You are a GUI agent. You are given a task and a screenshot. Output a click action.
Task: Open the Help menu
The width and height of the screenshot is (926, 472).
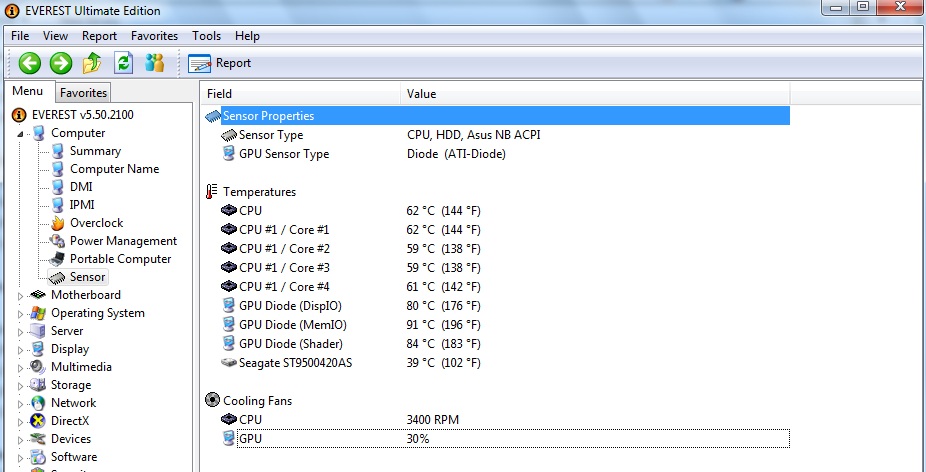247,36
